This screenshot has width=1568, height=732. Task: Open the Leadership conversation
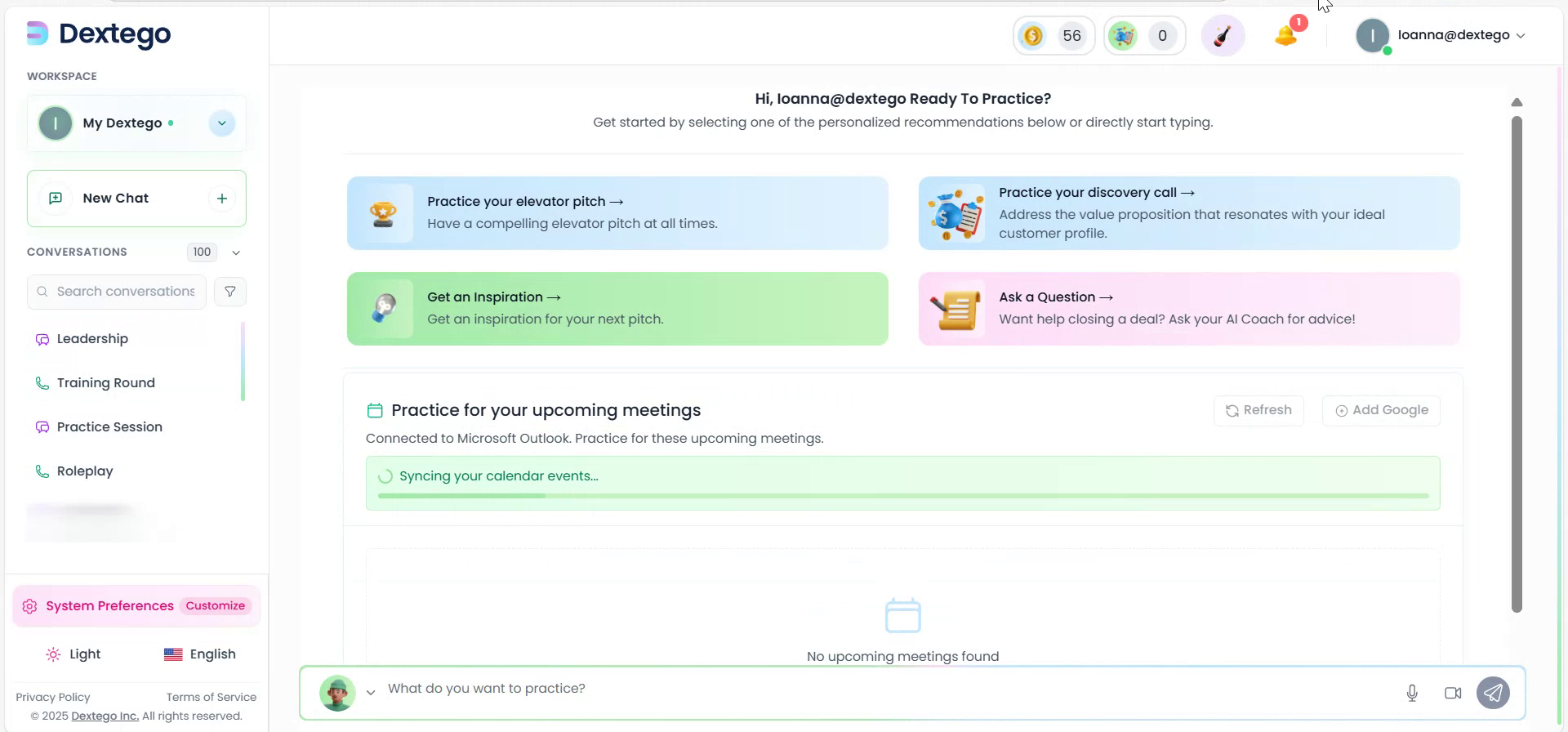tap(92, 339)
